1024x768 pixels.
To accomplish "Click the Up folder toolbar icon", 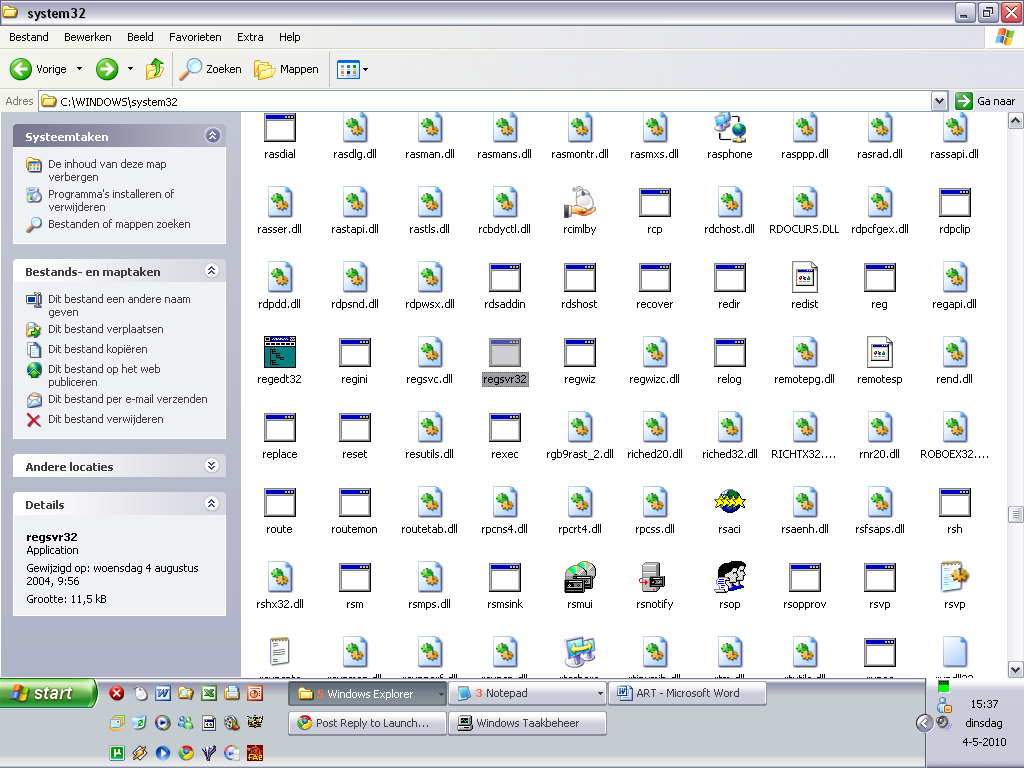I will pos(155,69).
